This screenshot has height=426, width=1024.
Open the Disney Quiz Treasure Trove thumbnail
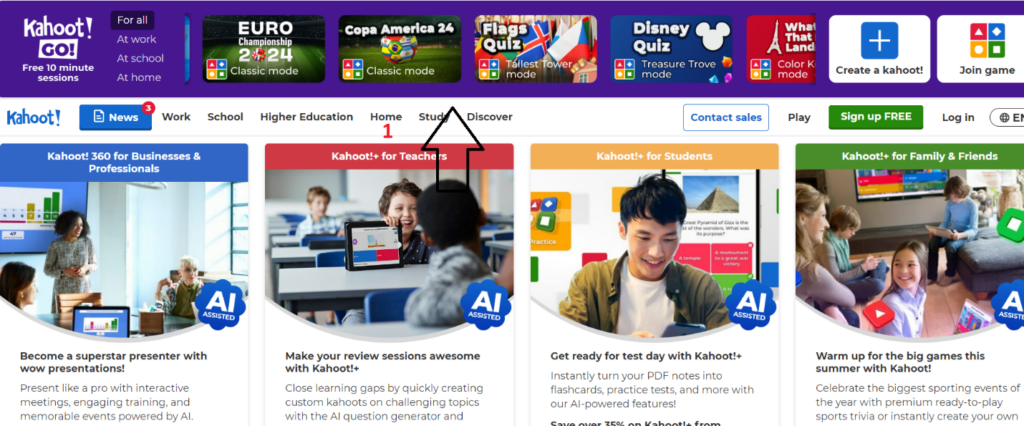[671, 49]
